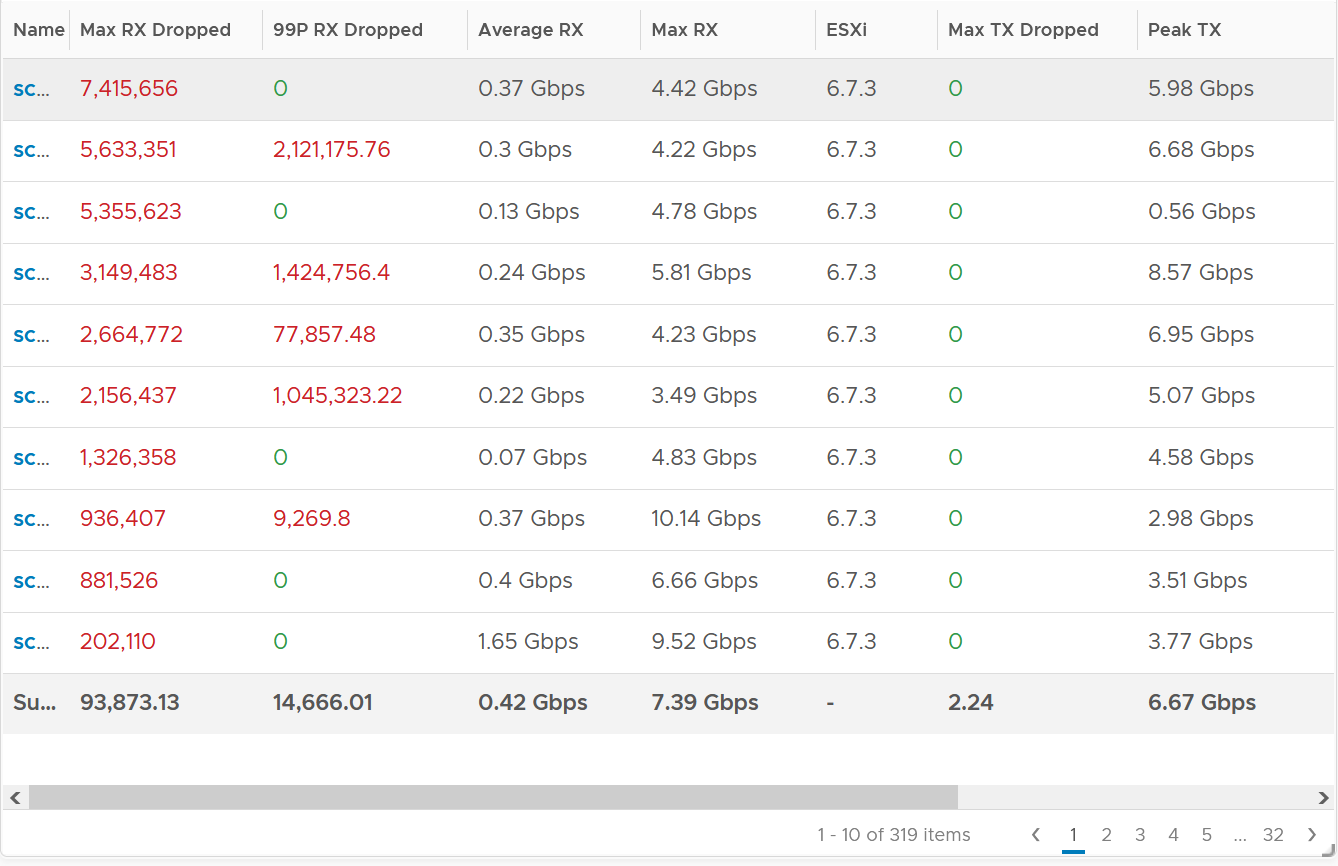Viewport: 1338px width, 866px height.
Task: Sort by 99P RX Dropped column
Action: pos(348,30)
